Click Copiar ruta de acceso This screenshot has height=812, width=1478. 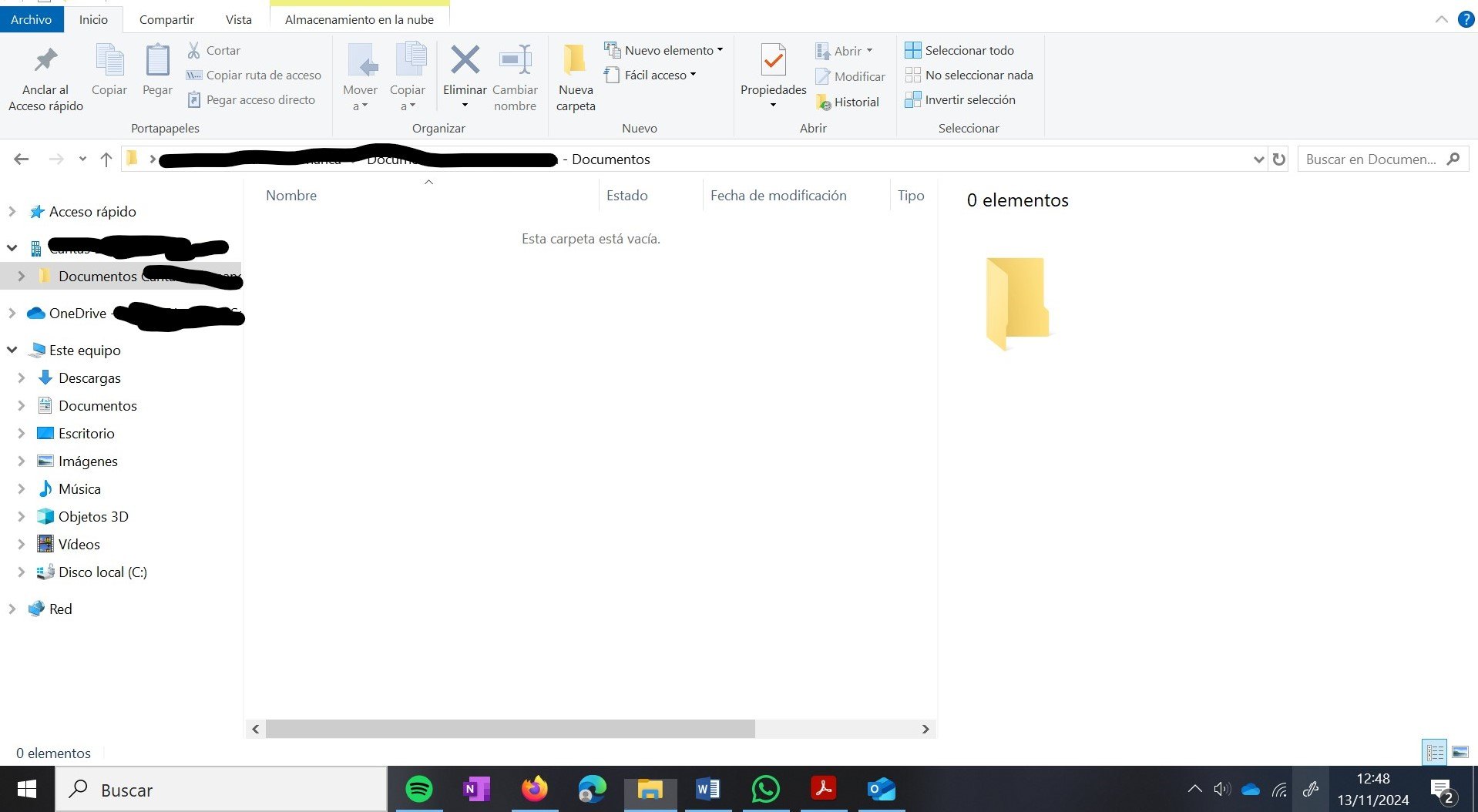point(254,75)
